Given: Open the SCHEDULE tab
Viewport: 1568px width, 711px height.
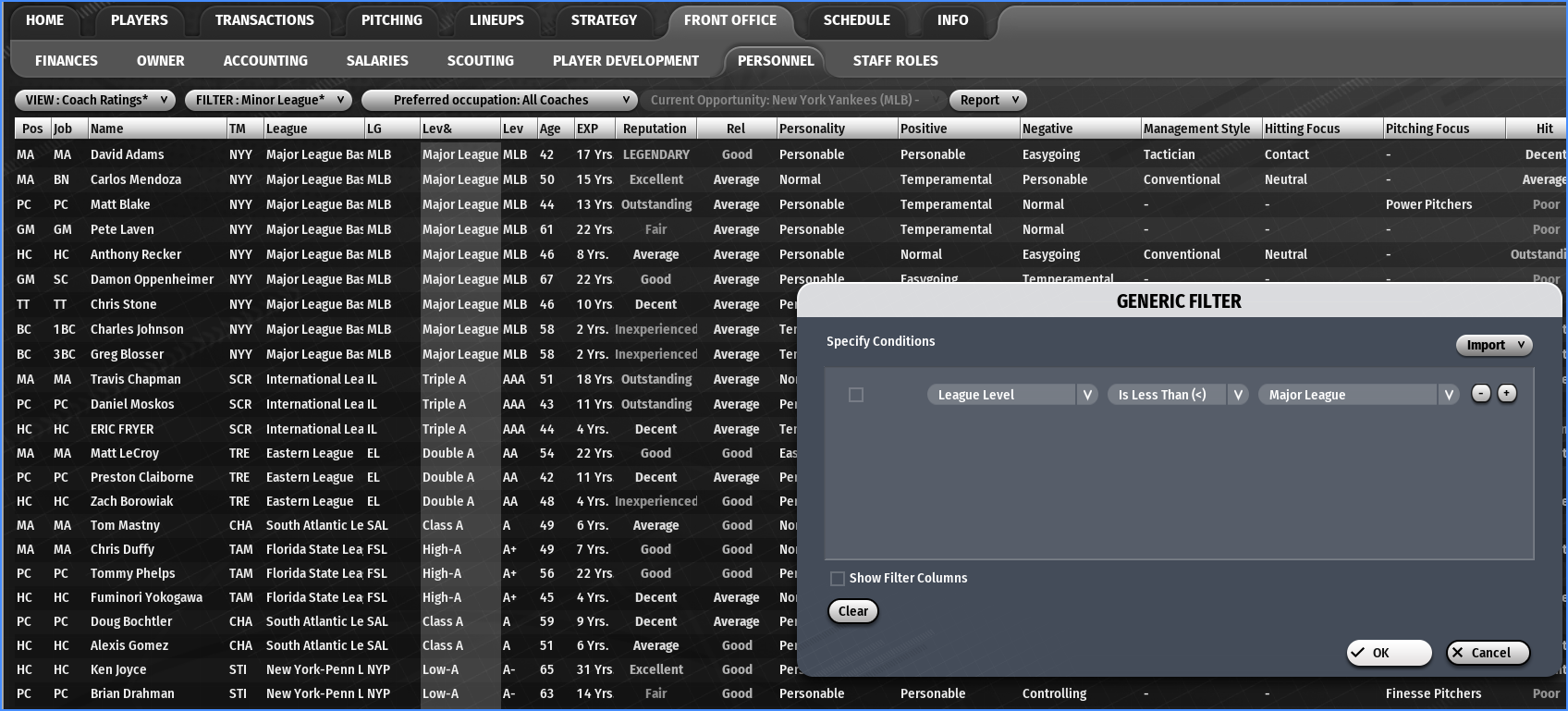Looking at the screenshot, I should point(857,20).
